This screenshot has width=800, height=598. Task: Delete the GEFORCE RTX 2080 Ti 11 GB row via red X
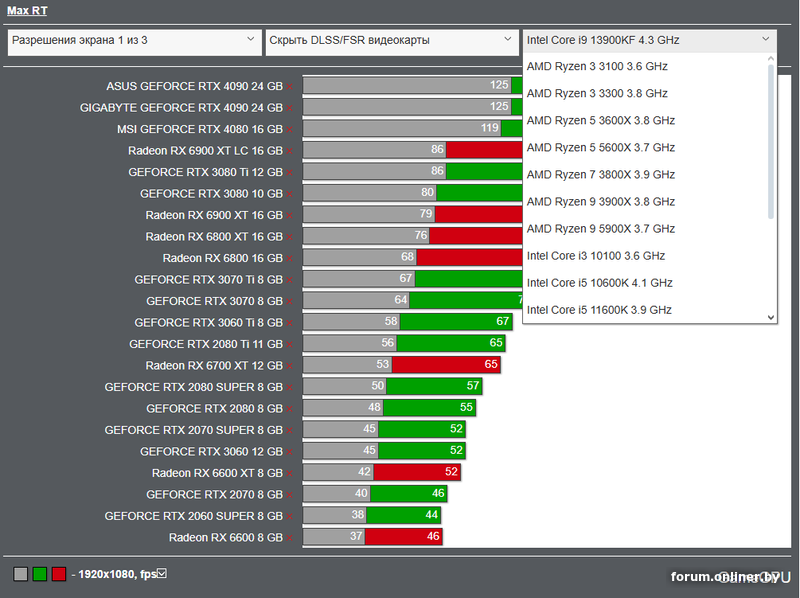click(x=289, y=344)
